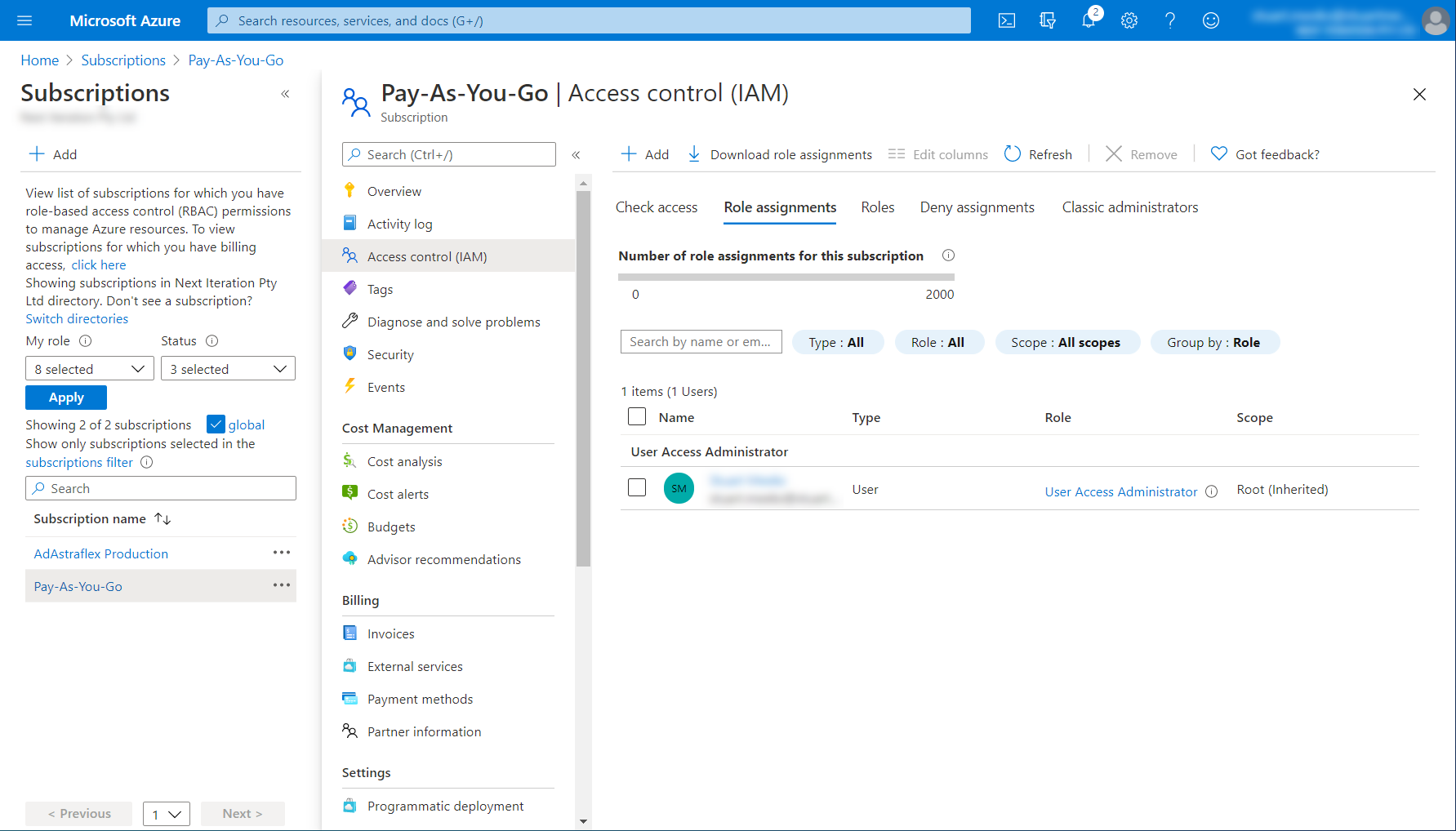Open Cost analysis in the menu
The height and width of the screenshot is (831, 1456).
pos(404,461)
